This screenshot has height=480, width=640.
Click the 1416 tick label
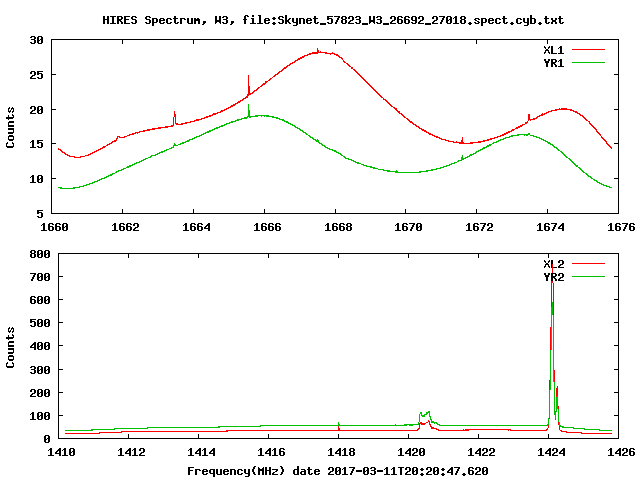pos(271,452)
